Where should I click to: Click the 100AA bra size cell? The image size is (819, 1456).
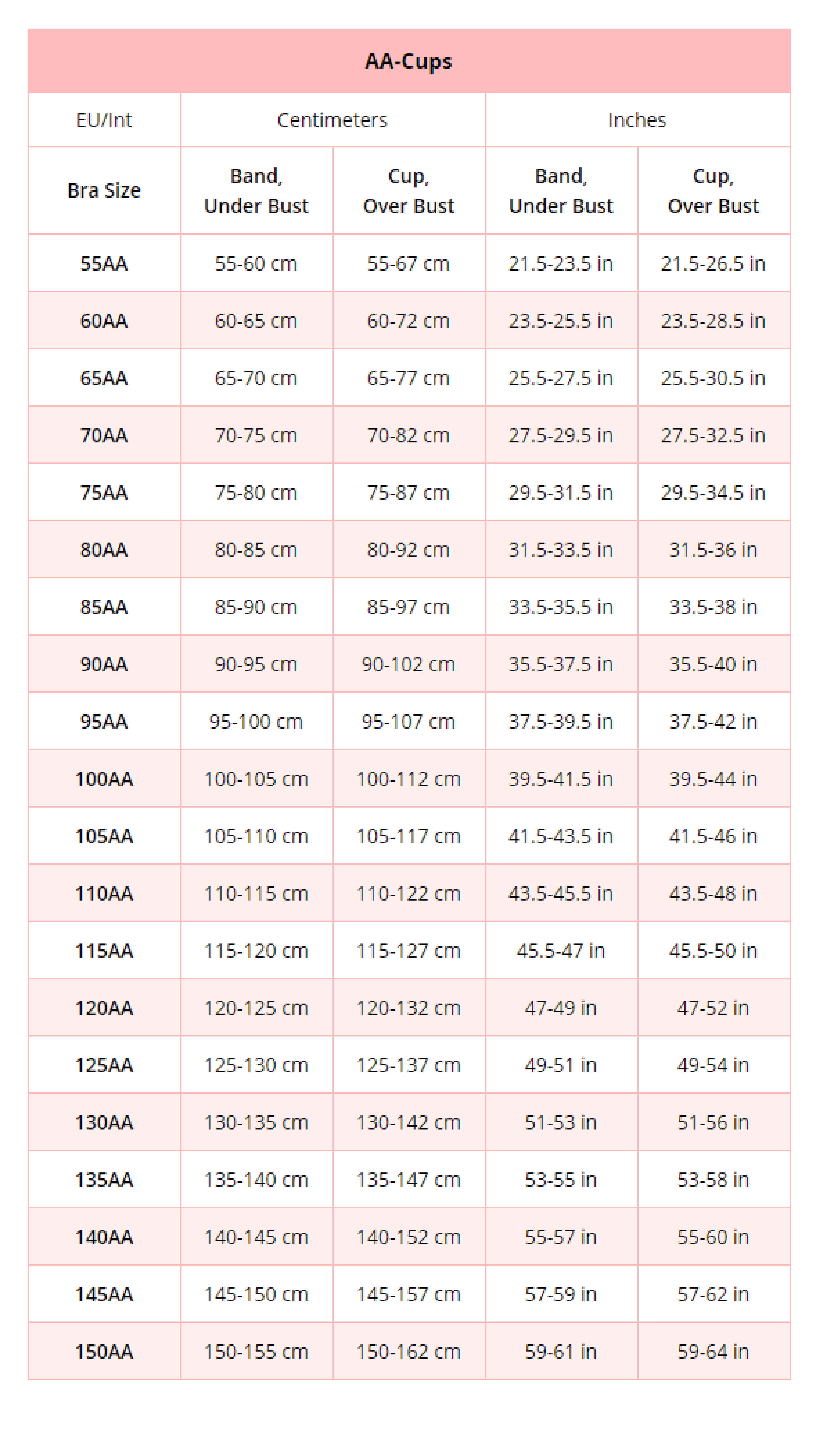point(104,779)
